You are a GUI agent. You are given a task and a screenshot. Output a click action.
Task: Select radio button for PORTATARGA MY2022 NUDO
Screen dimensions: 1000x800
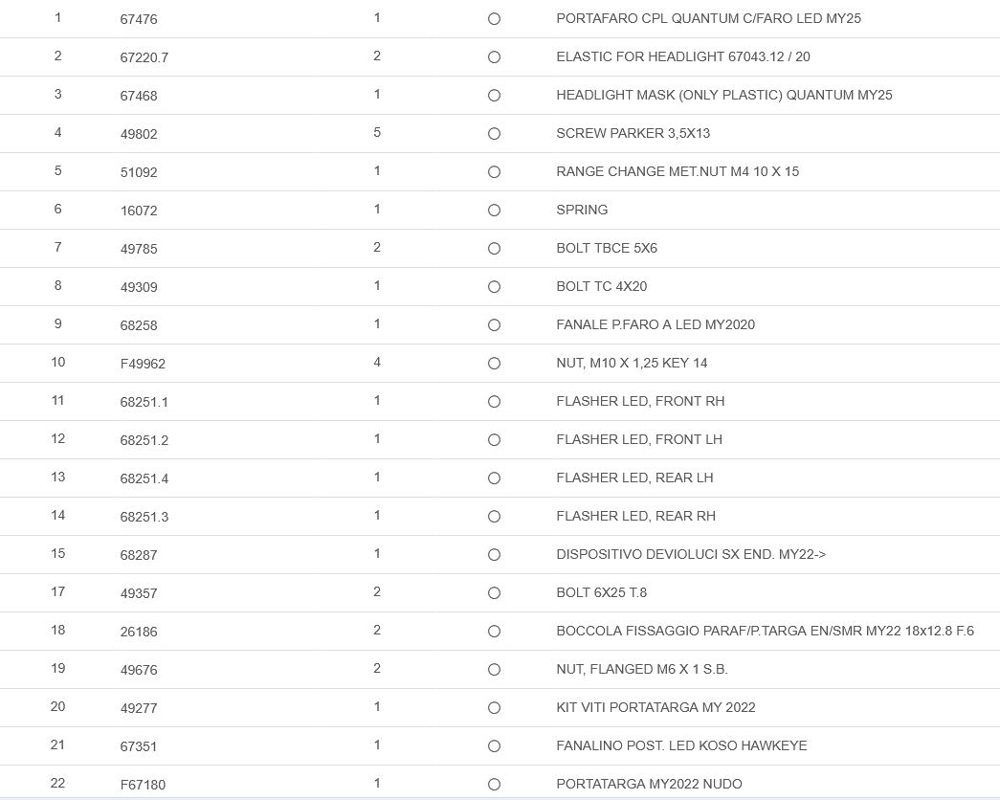[x=494, y=785]
